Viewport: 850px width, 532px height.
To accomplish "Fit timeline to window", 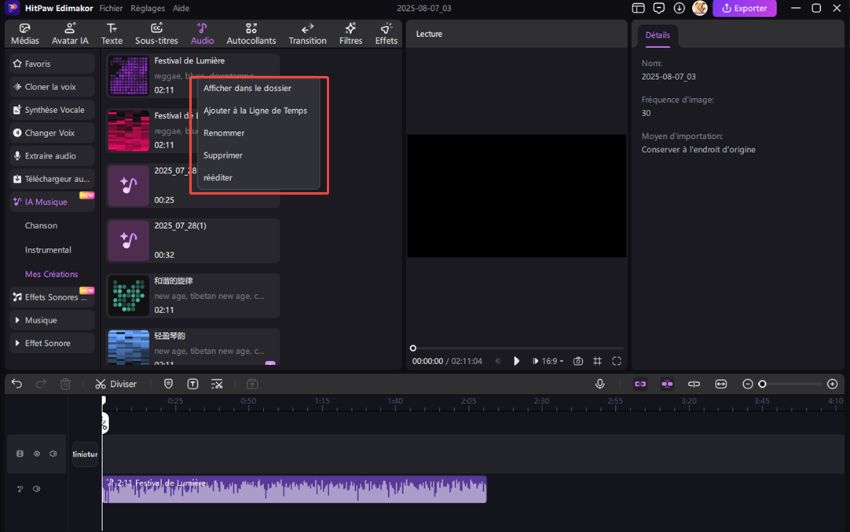I will click(x=721, y=384).
